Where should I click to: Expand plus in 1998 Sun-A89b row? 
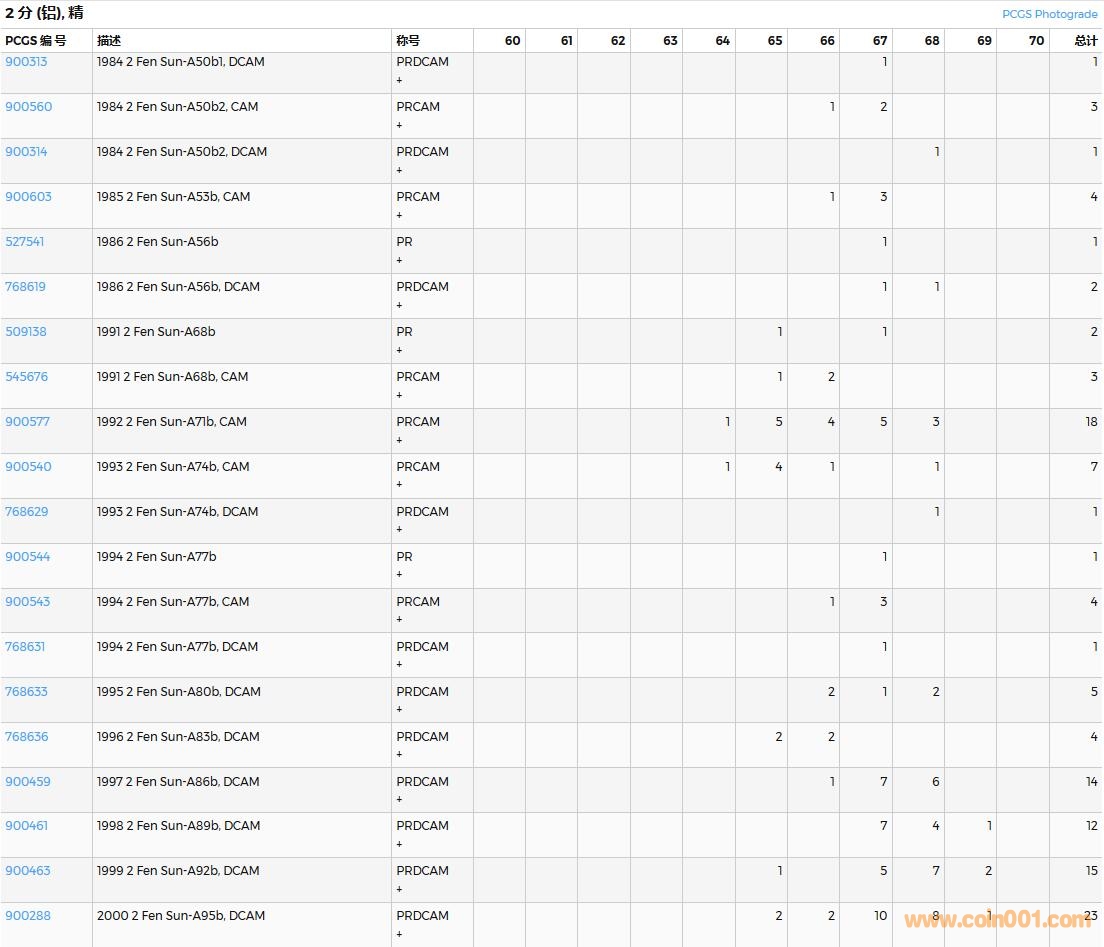pyautogui.click(x=400, y=844)
